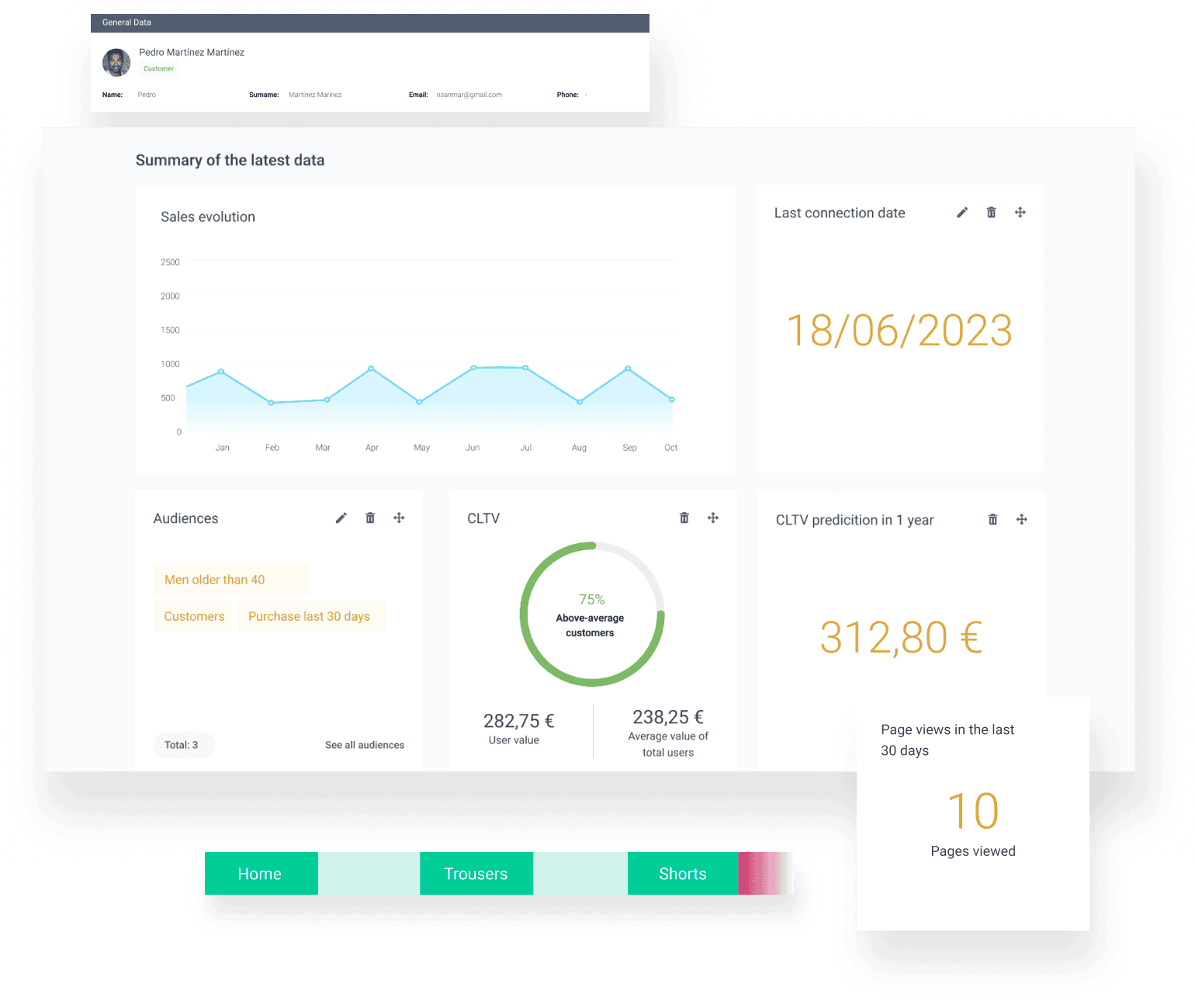Open the See all audiences link
1195x1008 pixels.
[365, 745]
